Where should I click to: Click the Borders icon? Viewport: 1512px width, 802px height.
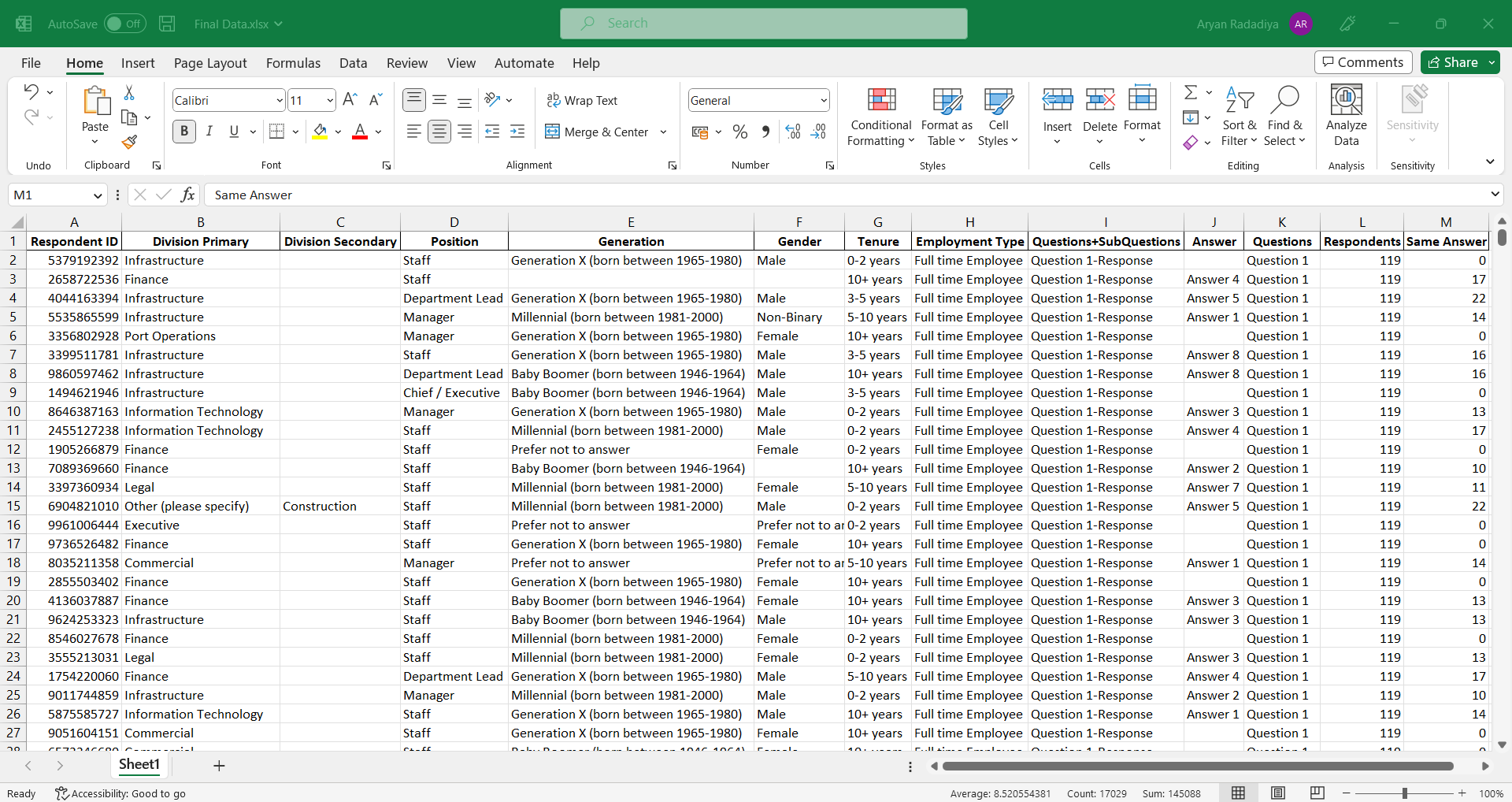pyautogui.click(x=276, y=132)
